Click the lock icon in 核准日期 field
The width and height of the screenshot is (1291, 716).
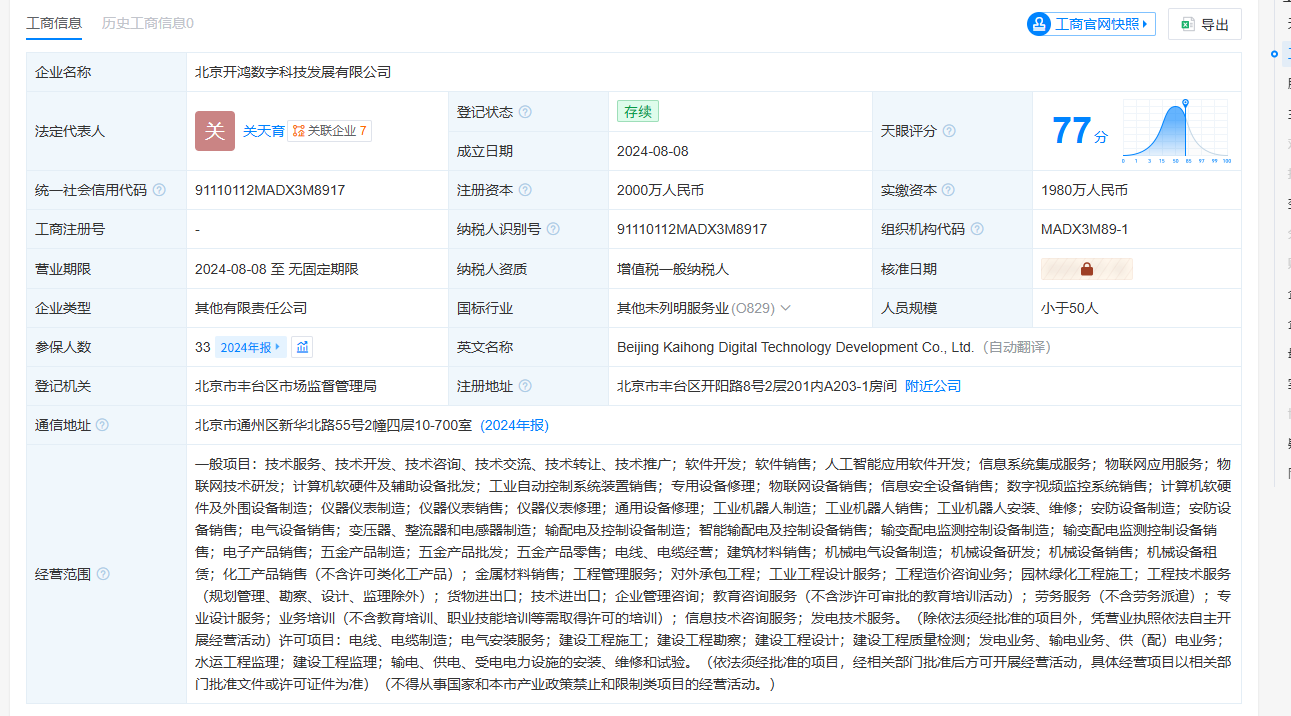[1086, 269]
